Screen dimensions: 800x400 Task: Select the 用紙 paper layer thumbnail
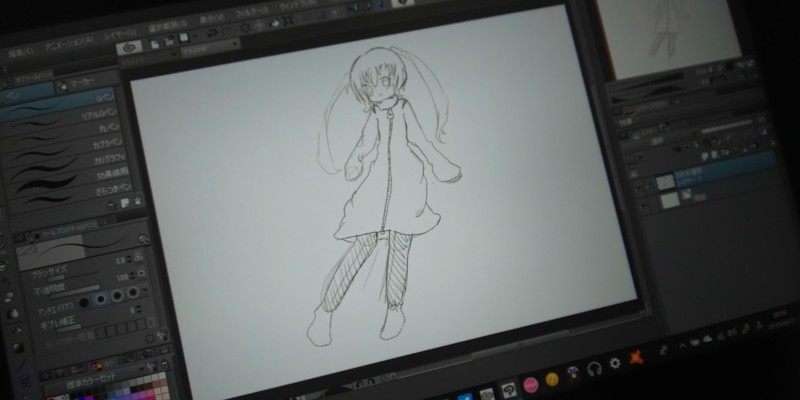point(670,199)
